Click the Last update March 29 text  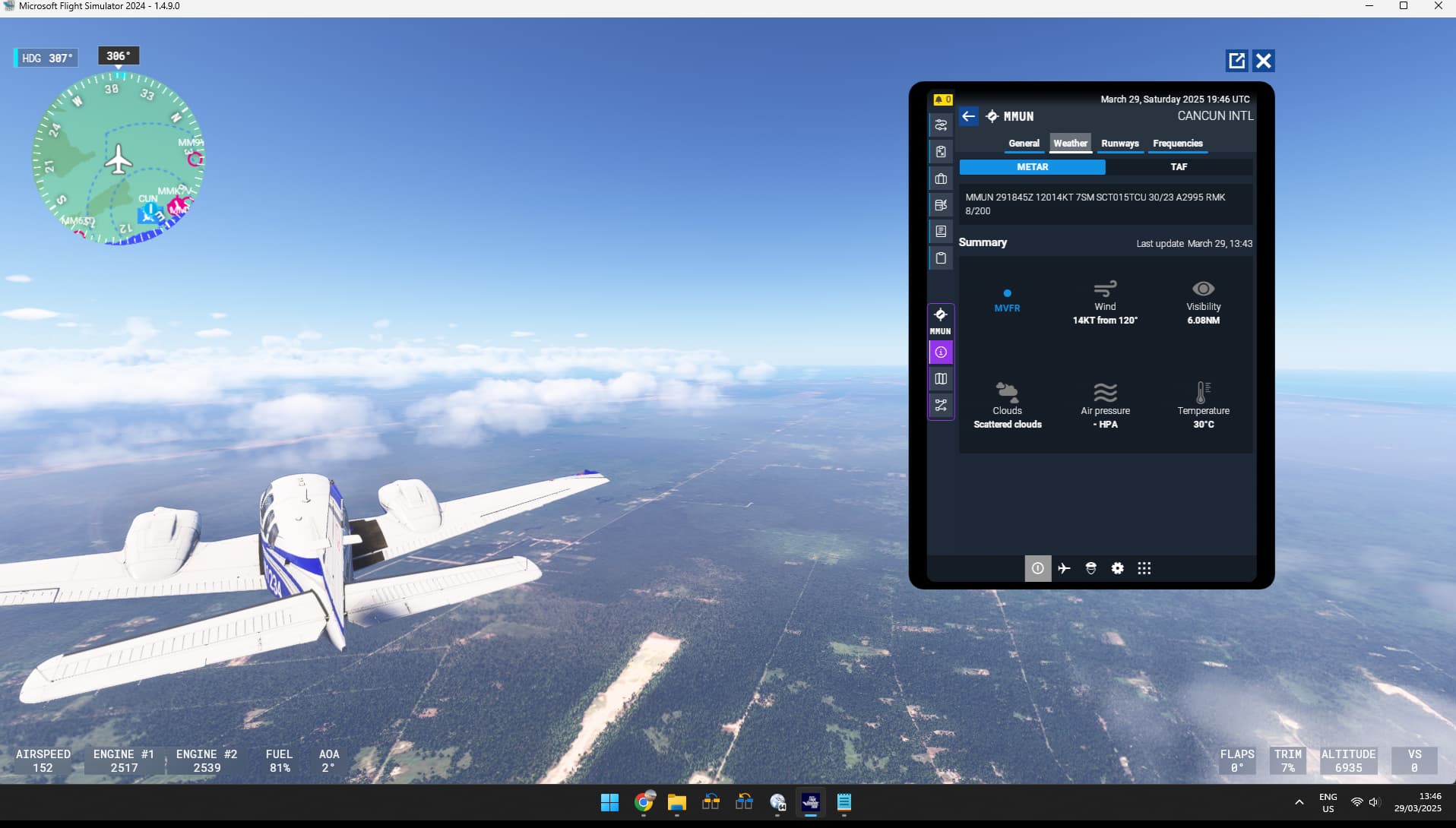[x=1194, y=244]
